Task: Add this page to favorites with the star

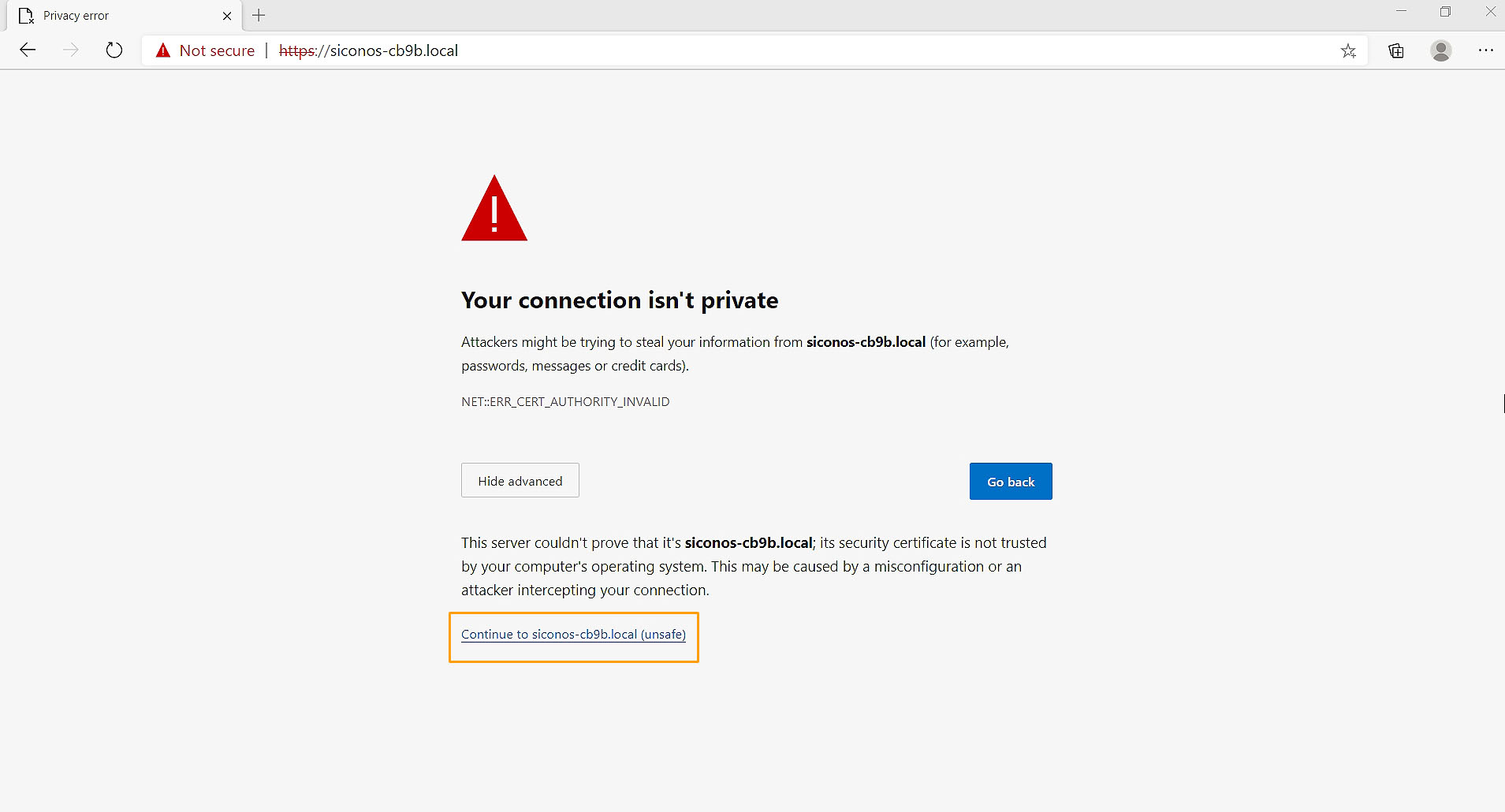Action: pos(1348,51)
